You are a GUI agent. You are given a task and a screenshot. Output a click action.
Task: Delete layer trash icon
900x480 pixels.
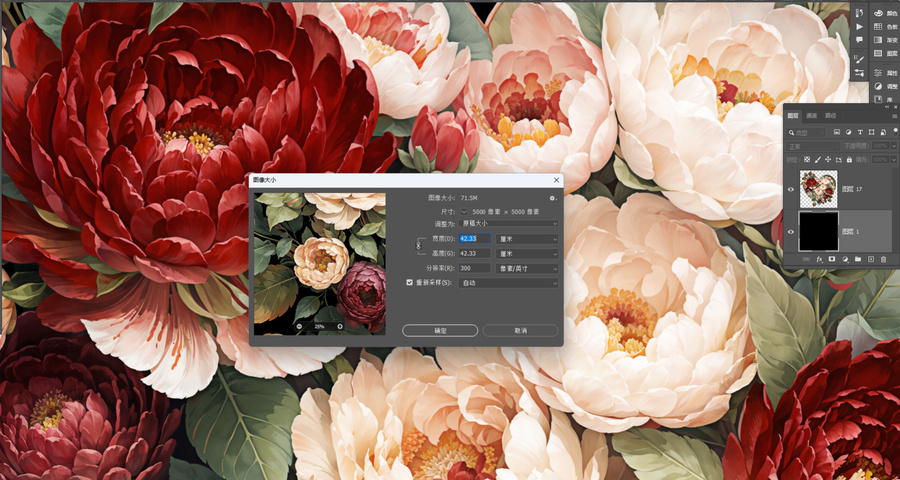pyautogui.click(x=883, y=260)
